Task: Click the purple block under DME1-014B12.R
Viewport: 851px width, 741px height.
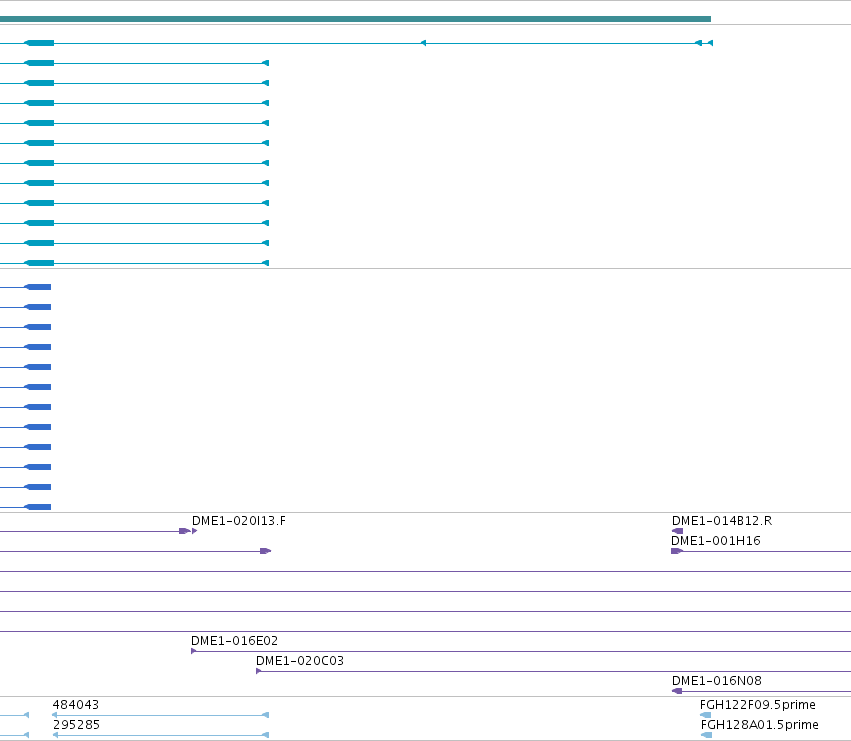Action: click(x=677, y=531)
